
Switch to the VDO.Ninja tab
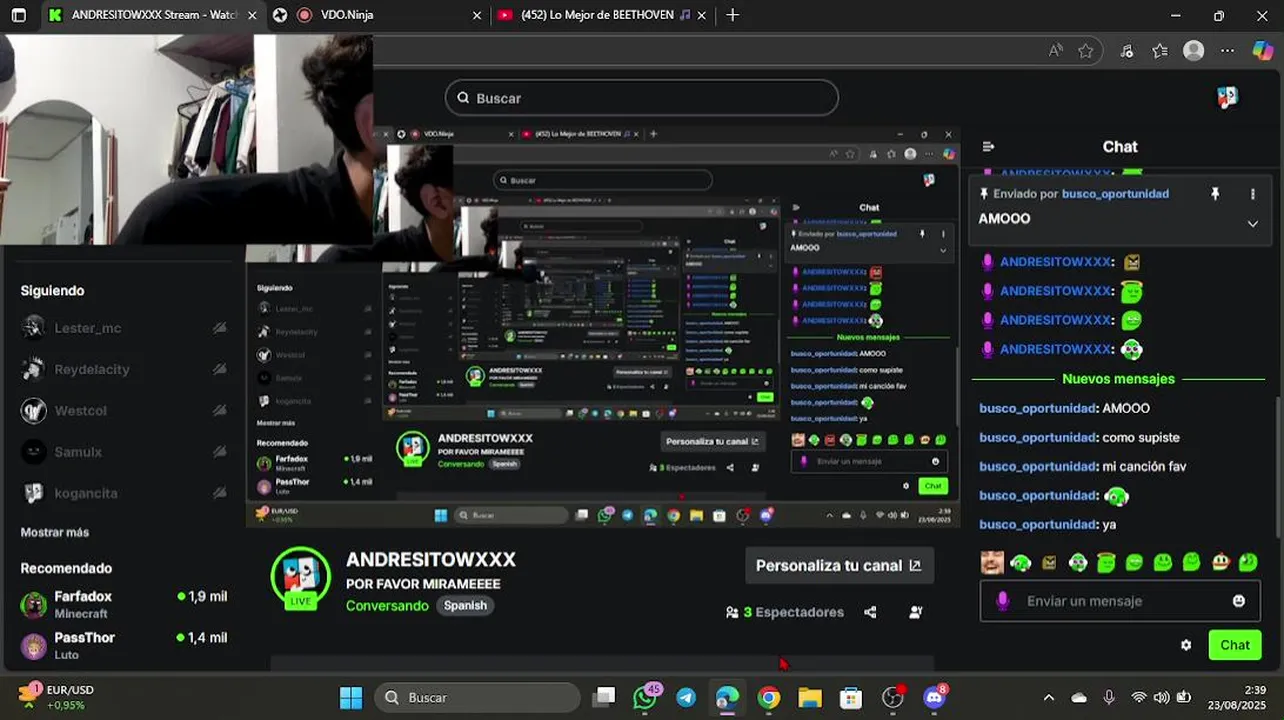point(378,15)
